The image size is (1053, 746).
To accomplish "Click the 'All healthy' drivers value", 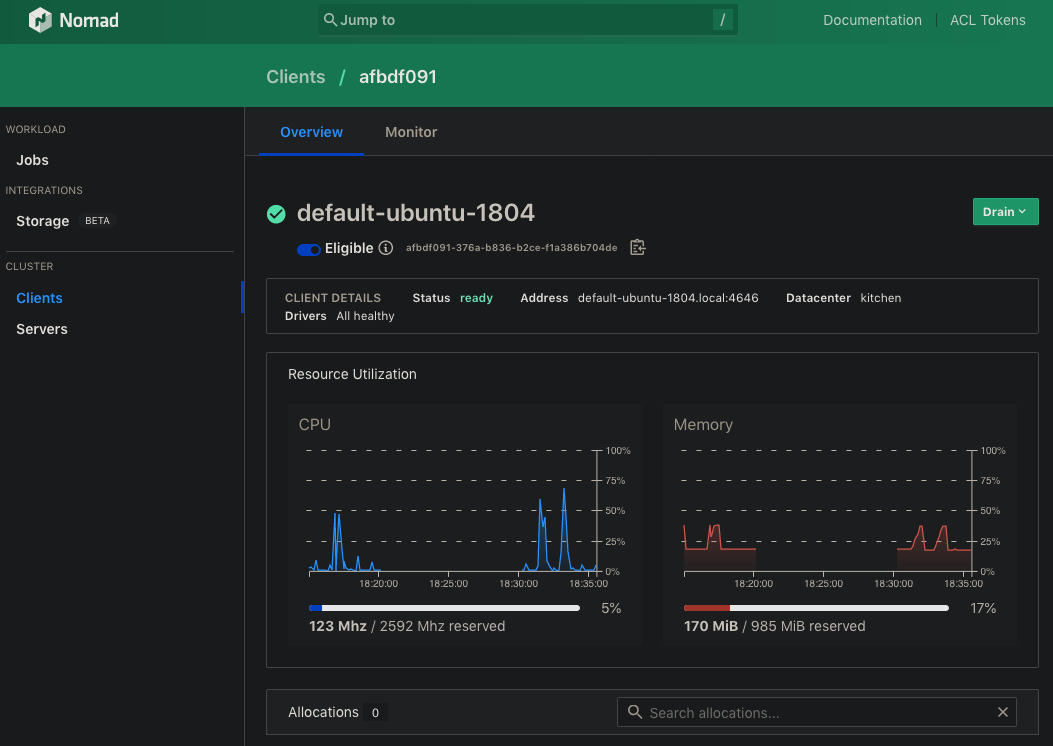I will (x=365, y=316).
